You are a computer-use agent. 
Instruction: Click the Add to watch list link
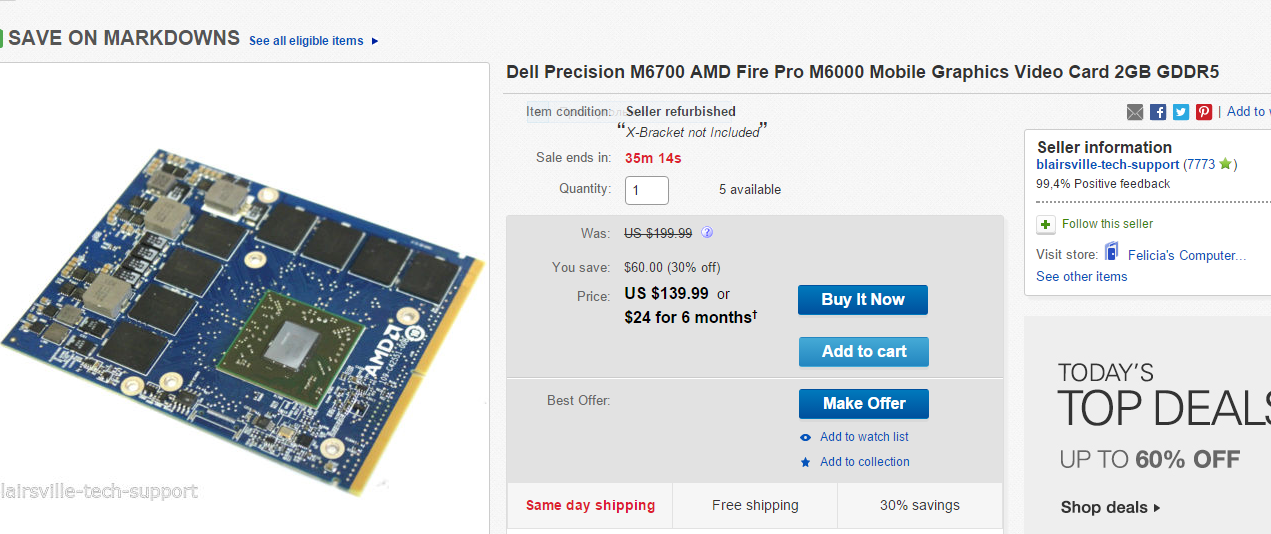pyautogui.click(x=864, y=437)
